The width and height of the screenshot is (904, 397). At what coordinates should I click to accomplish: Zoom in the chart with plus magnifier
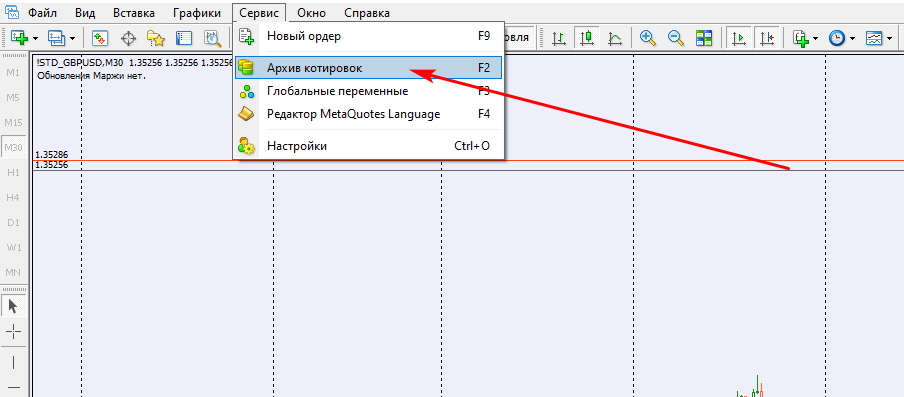click(648, 38)
